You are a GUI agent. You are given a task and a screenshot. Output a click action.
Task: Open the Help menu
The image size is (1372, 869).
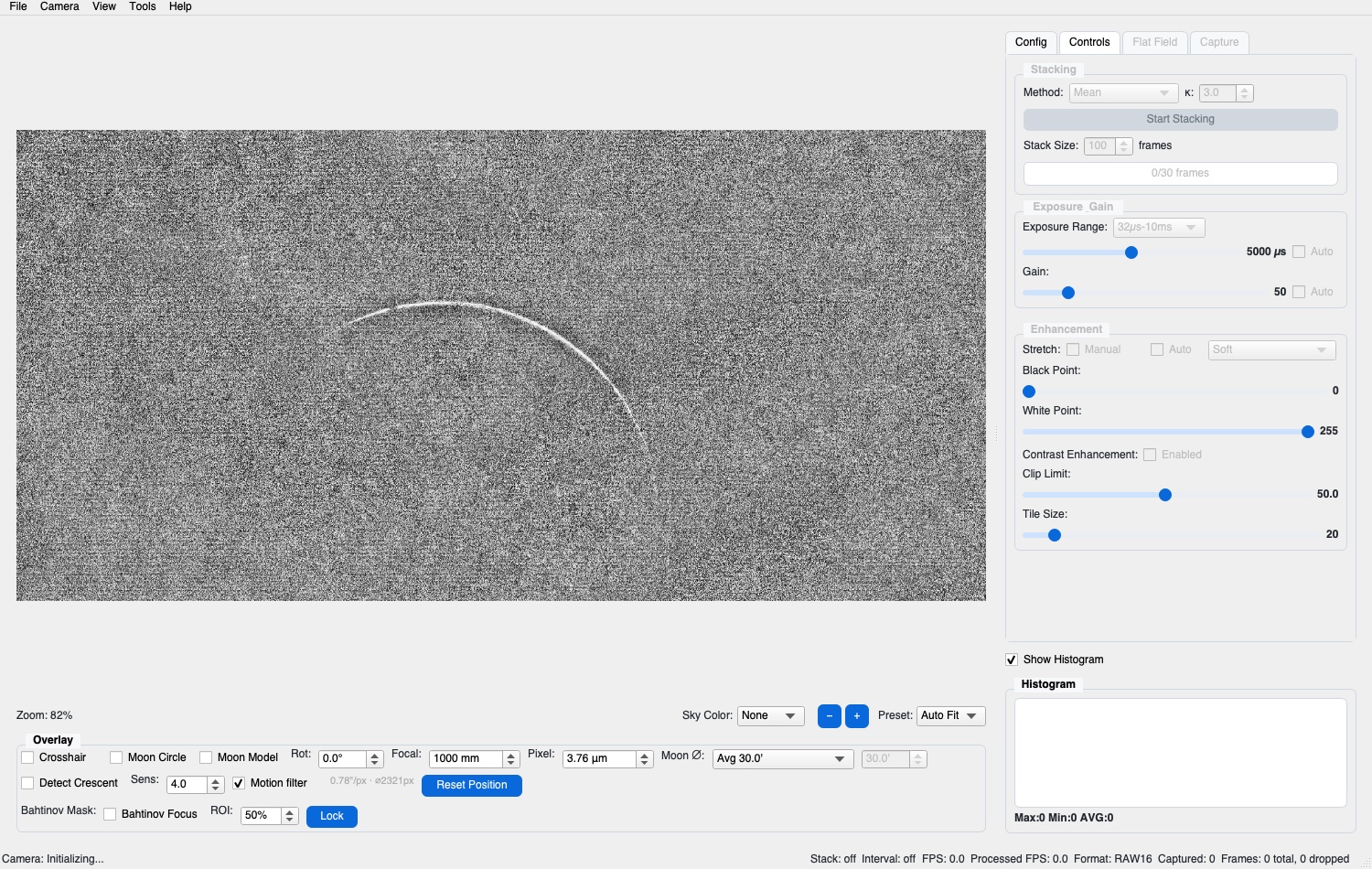pos(180,6)
